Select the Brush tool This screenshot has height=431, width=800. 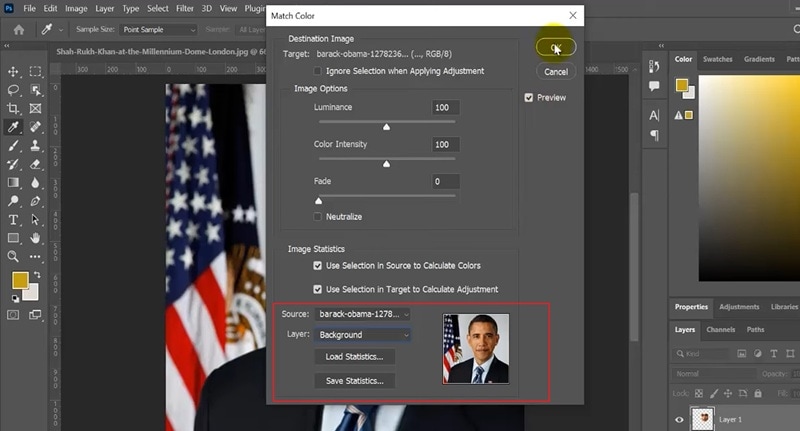point(13,146)
